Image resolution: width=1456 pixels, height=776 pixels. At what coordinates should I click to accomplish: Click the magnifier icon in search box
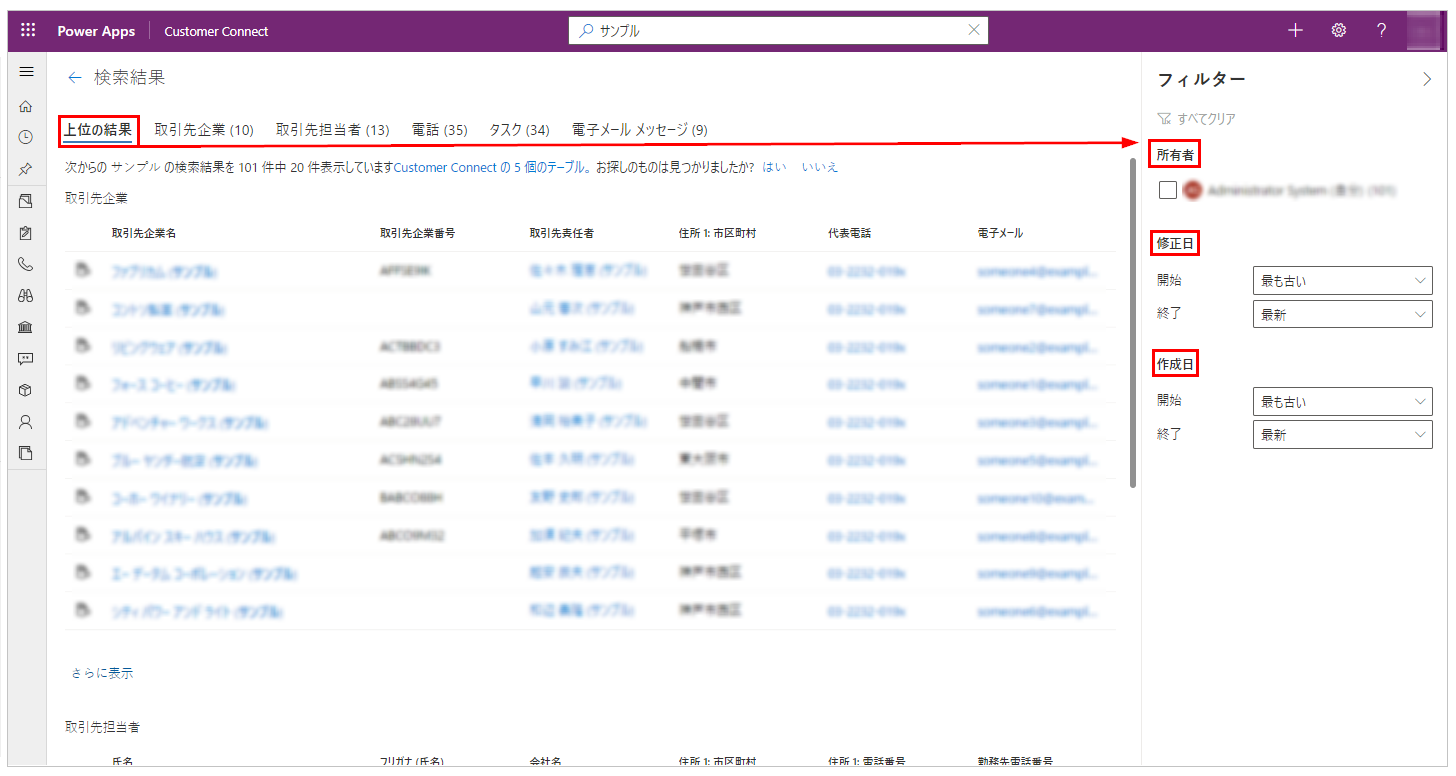point(586,31)
